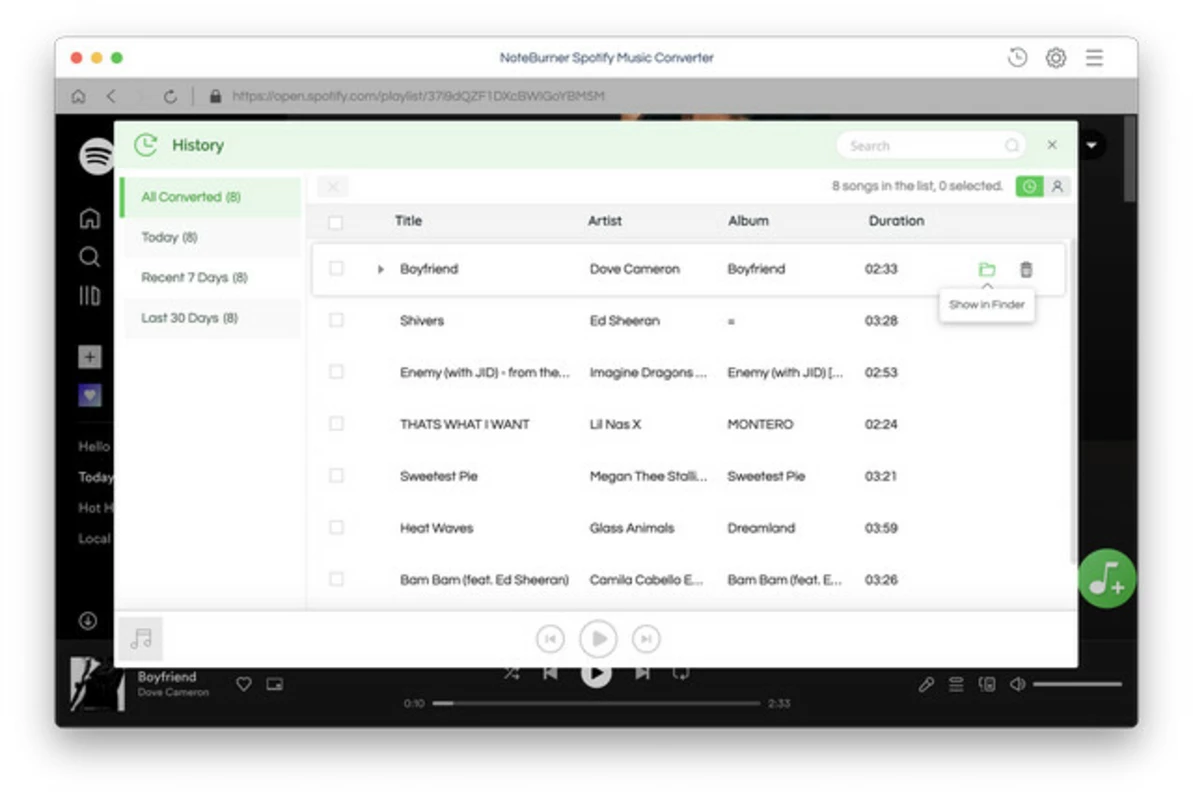
Task: Toggle select-all checkbox in header
Action: (336, 222)
